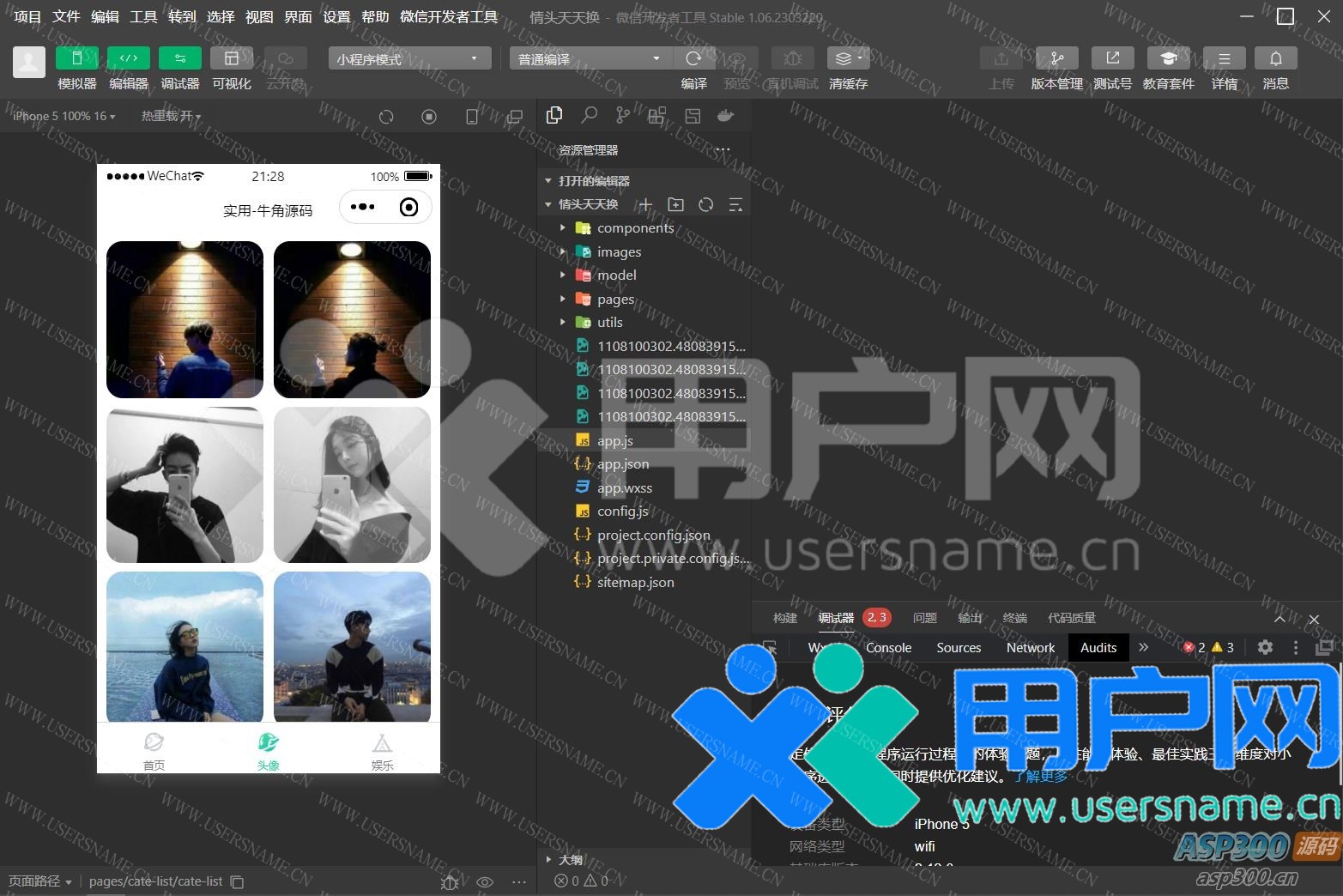Click the 编译 compile refresh icon
The height and width of the screenshot is (896, 1343).
pyautogui.click(x=693, y=58)
